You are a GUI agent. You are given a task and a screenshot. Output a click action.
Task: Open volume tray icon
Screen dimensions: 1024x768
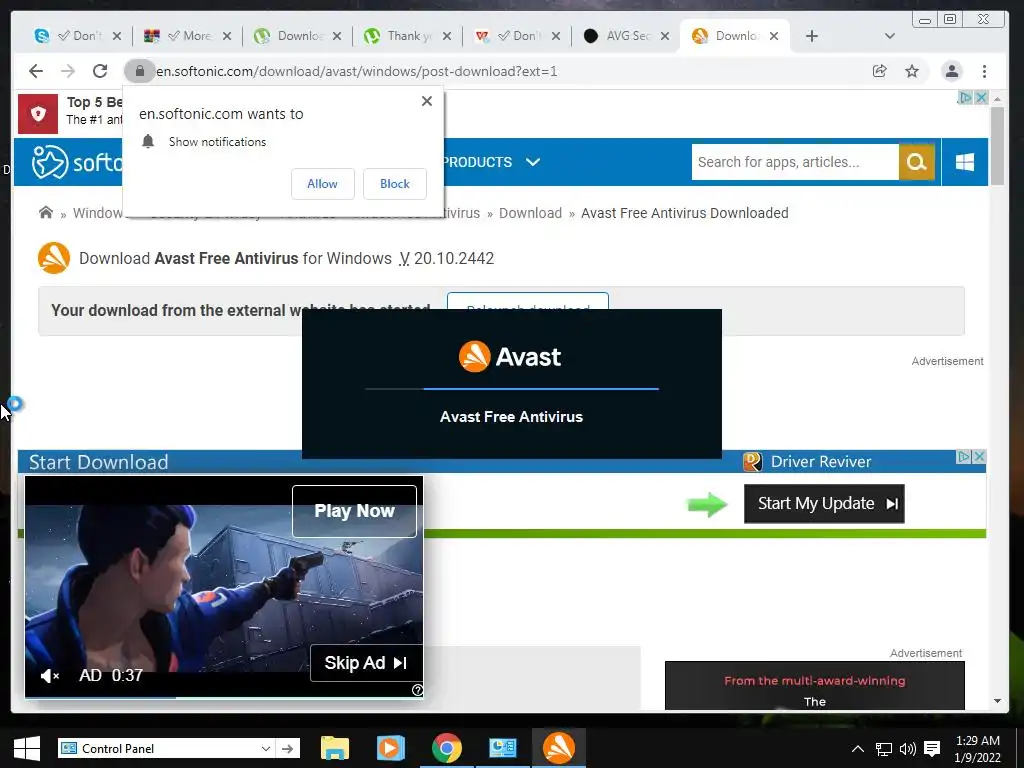pyautogui.click(x=908, y=748)
